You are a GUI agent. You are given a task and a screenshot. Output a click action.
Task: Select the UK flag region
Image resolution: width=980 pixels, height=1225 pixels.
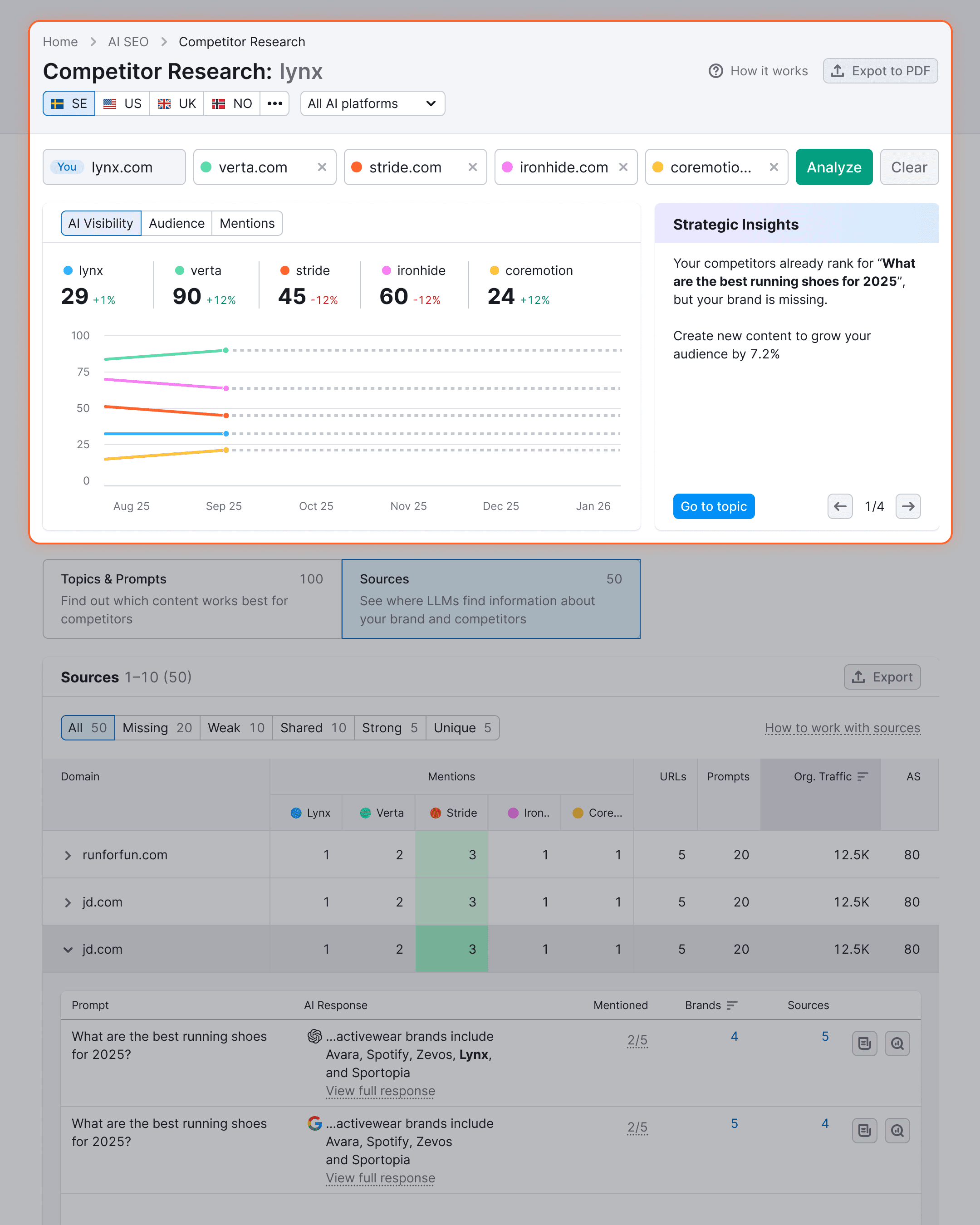click(176, 103)
